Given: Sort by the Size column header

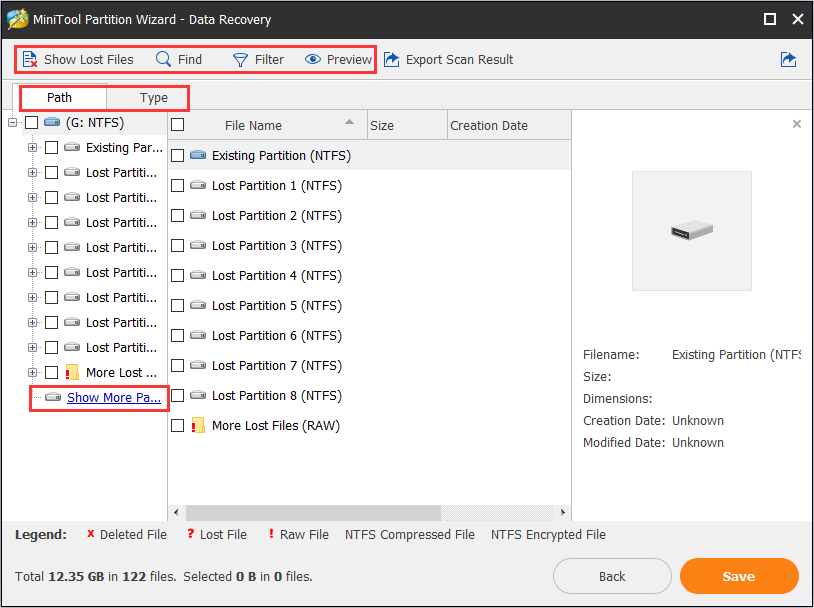Looking at the screenshot, I should pyautogui.click(x=407, y=125).
